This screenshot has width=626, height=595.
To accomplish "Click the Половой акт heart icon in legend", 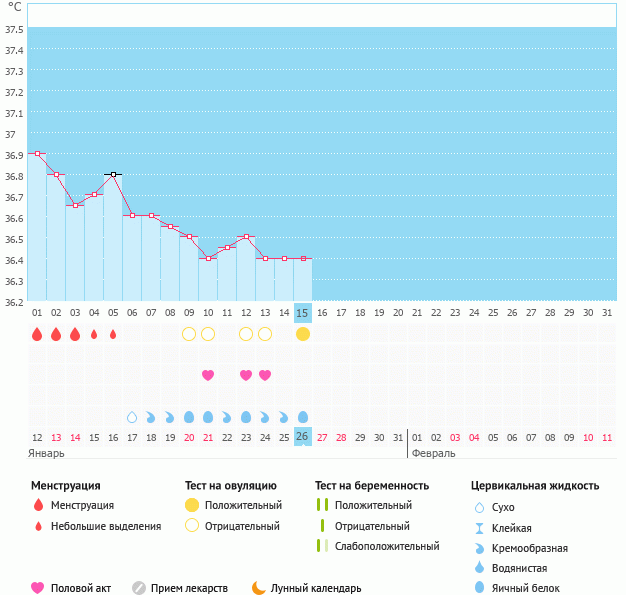I will [x=38, y=588].
